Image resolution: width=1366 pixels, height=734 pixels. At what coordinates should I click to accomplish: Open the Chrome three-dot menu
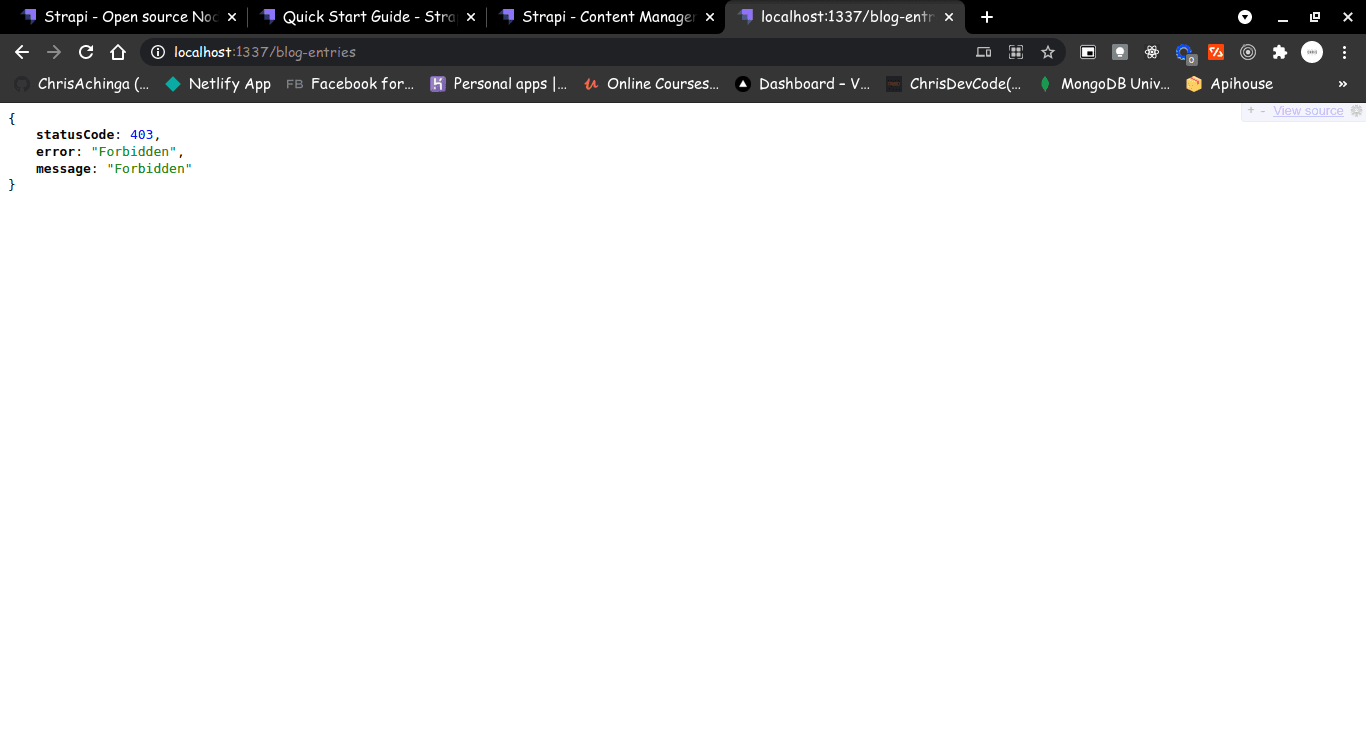point(1344,52)
